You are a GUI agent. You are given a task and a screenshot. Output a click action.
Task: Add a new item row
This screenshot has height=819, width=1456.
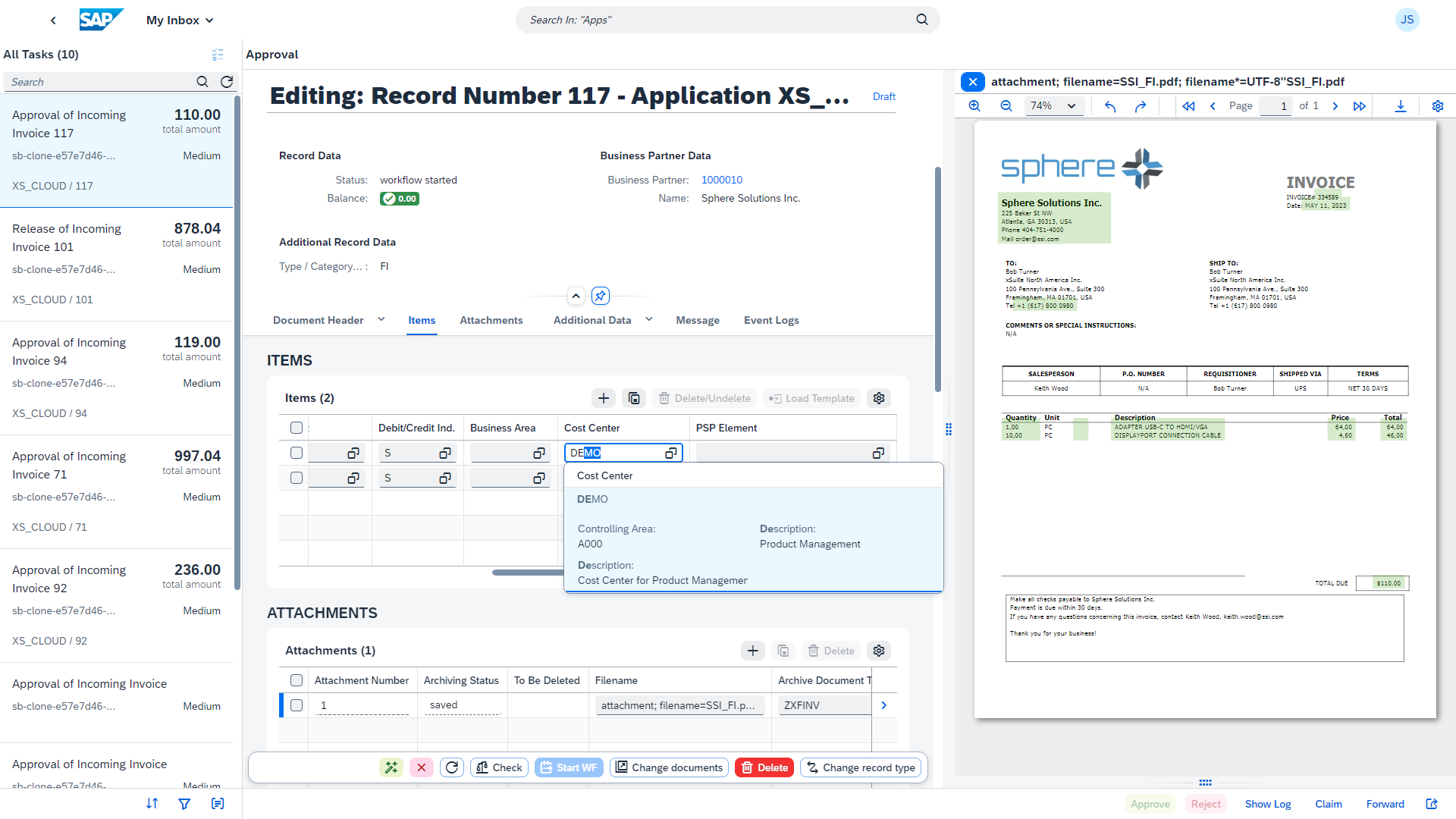[x=604, y=398]
